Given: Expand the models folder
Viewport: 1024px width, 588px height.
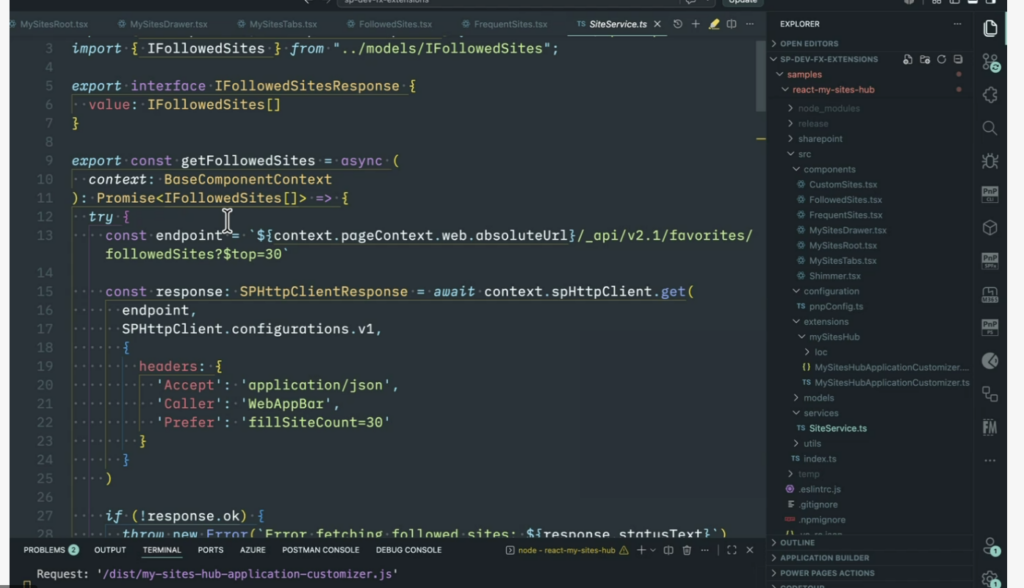Looking at the screenshot, I should 819,398.
